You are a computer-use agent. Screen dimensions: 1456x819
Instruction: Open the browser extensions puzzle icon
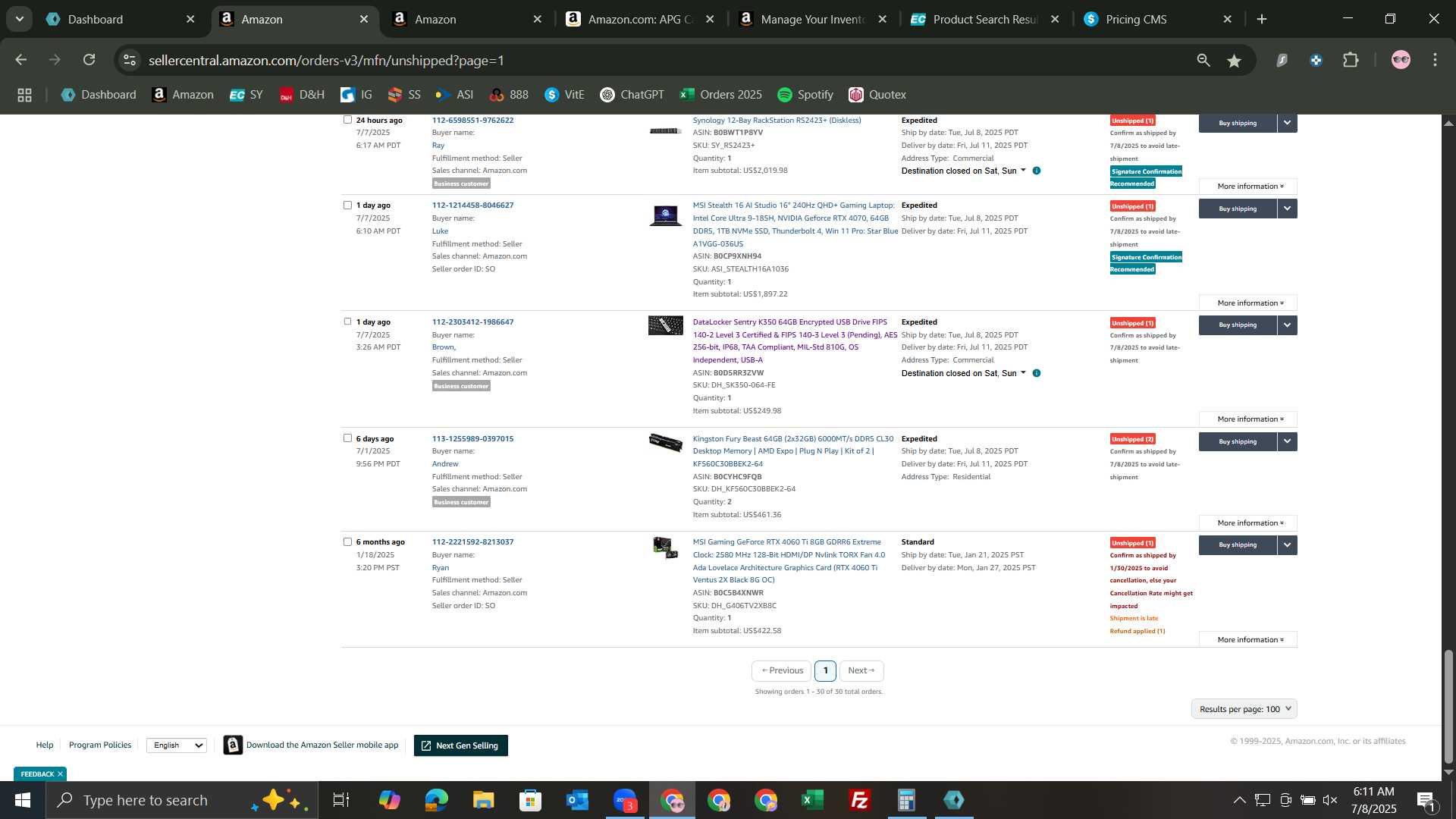(x=1351, y=60)
